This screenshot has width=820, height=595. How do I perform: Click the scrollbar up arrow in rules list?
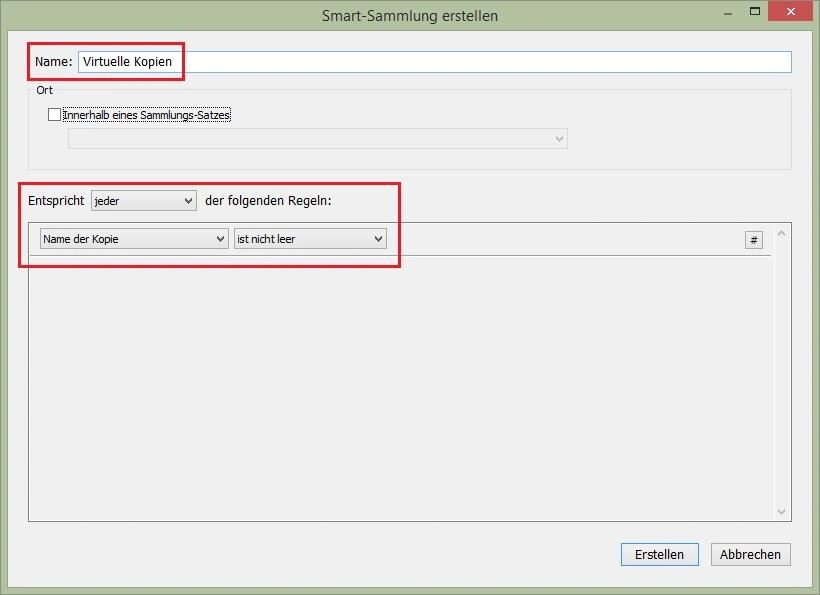click(782, 234)
